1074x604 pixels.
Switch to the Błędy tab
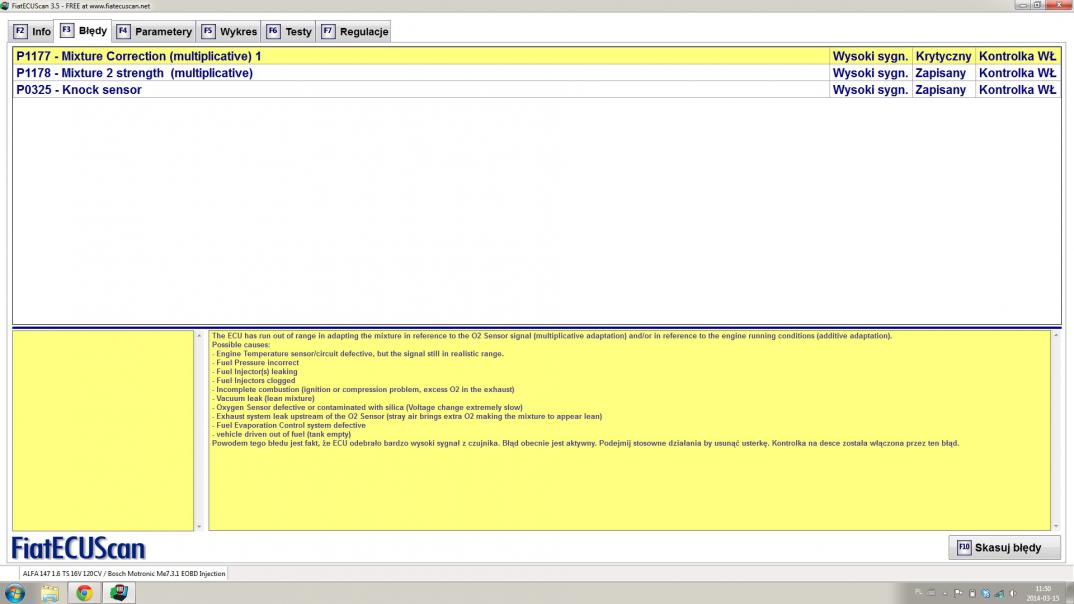coord(84,31)
